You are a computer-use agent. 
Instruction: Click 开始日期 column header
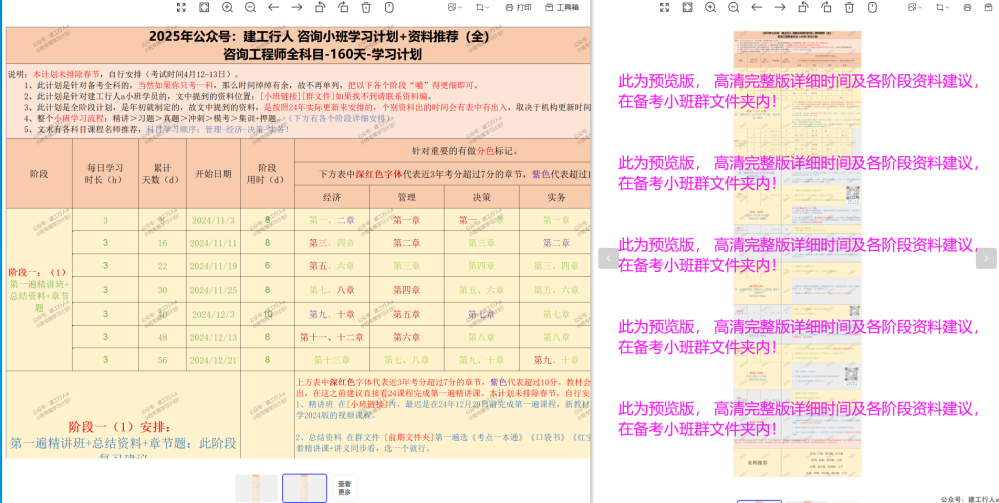click(x=213, y=174)
